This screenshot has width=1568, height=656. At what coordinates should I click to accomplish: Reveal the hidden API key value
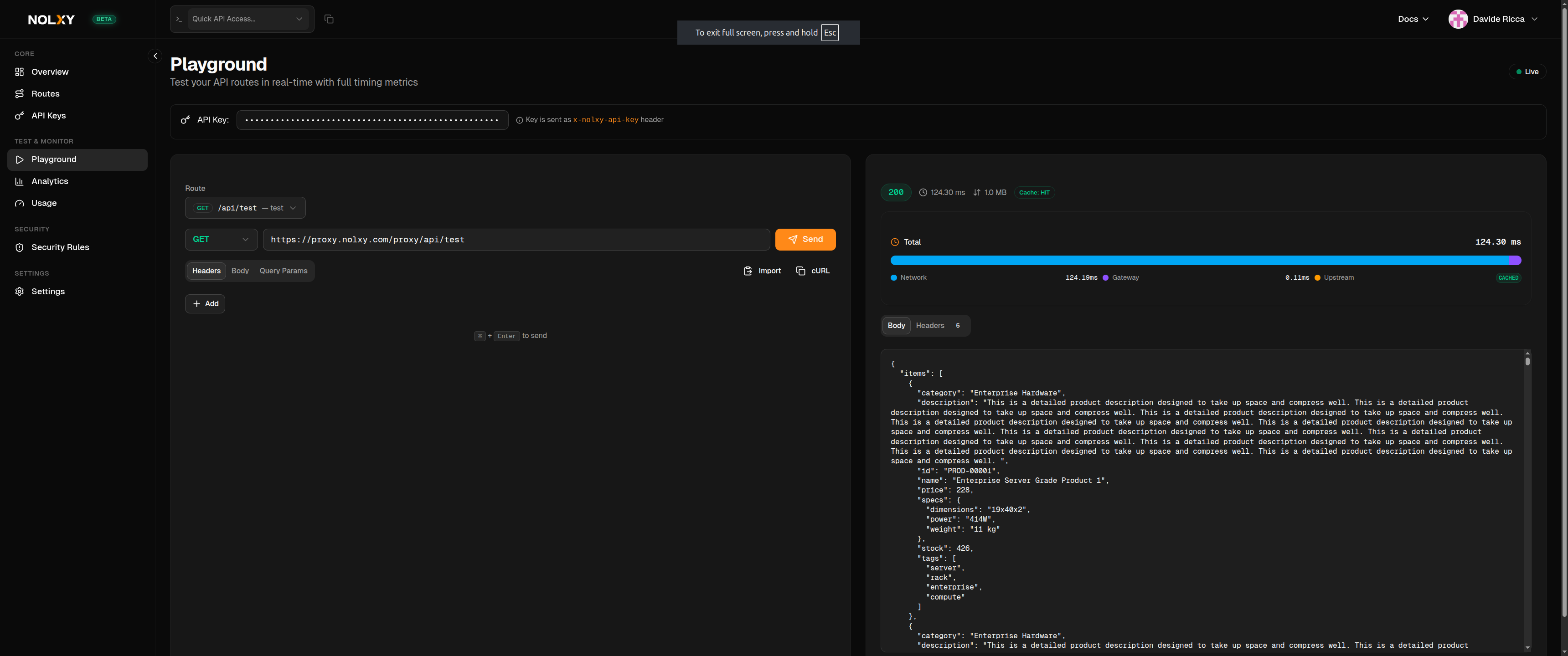click(371, 120)
